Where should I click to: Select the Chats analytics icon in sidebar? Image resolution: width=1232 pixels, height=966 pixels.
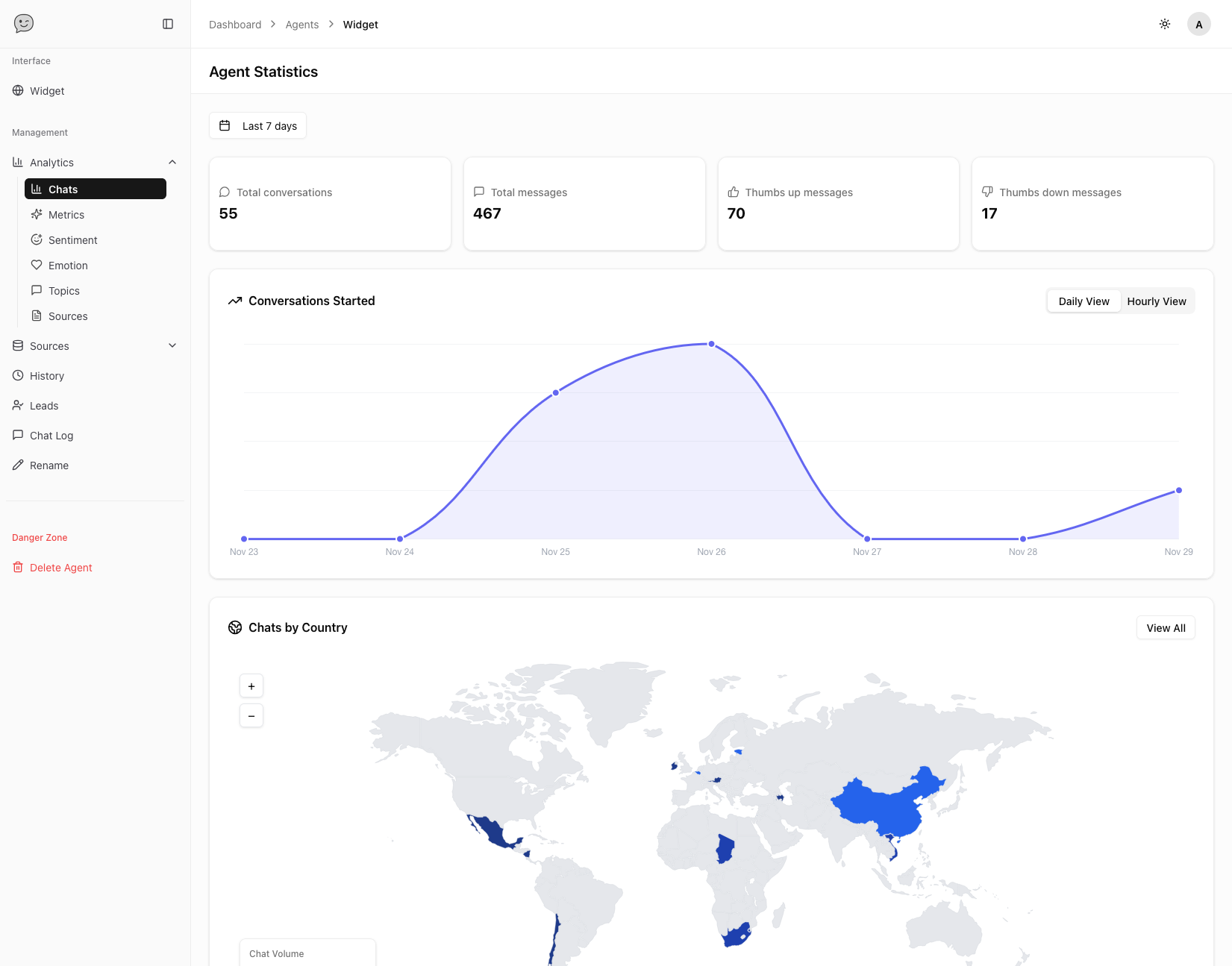[37, 189]
